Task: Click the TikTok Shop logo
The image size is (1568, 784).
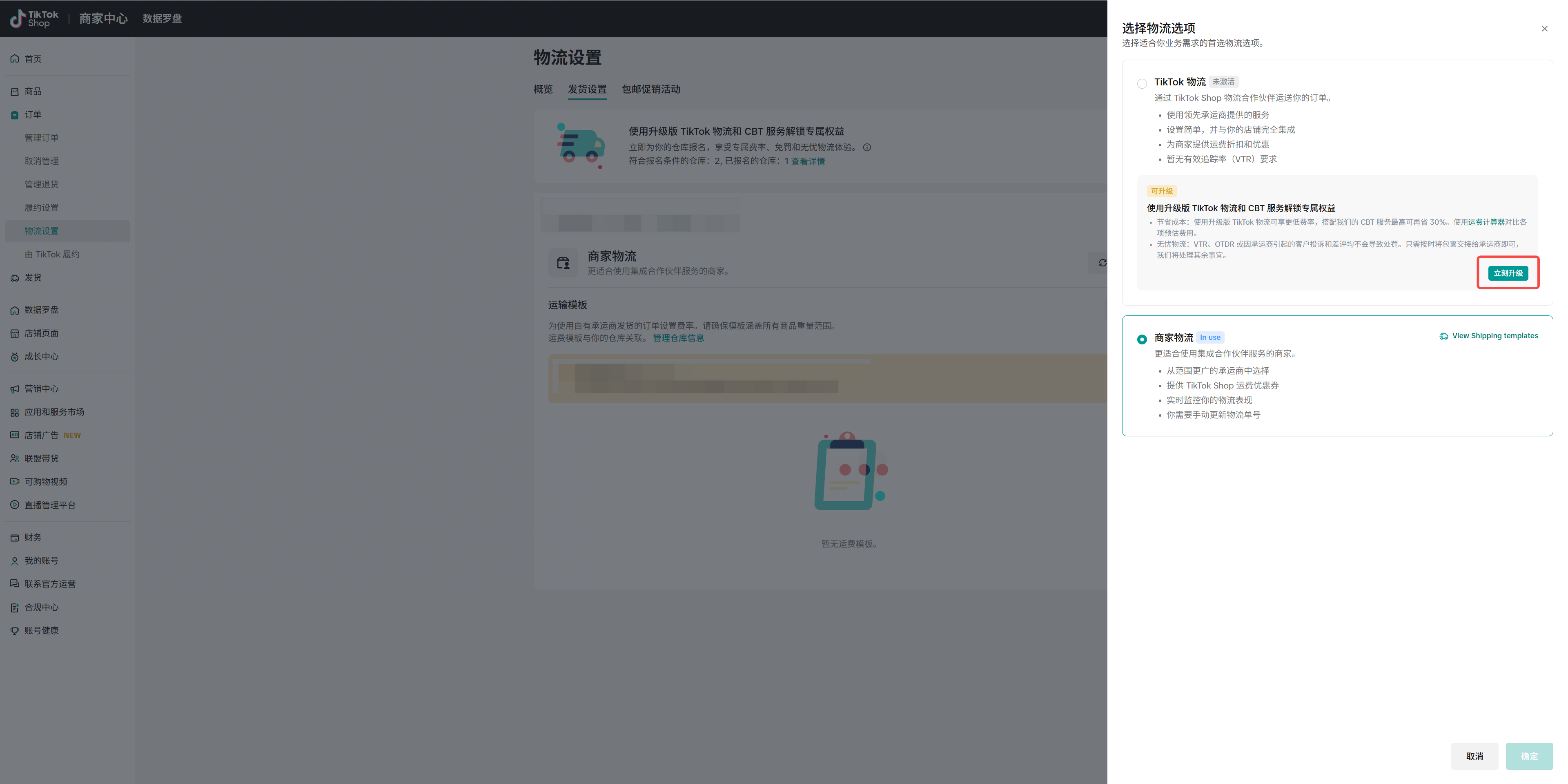Action: (x=34, y=18)
